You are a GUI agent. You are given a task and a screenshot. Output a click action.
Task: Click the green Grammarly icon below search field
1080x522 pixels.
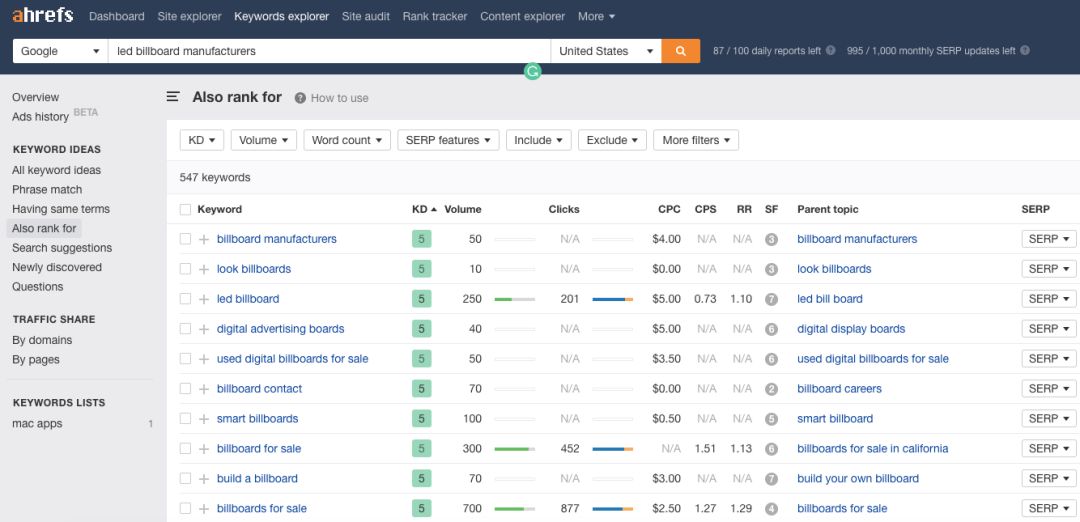(x=532, y=71)
